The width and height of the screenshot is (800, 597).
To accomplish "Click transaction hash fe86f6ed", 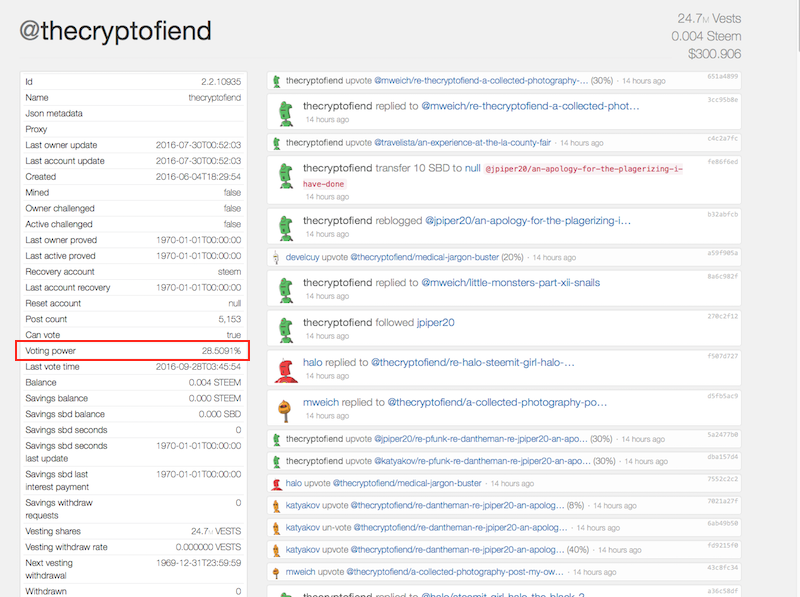I will 722,162.
